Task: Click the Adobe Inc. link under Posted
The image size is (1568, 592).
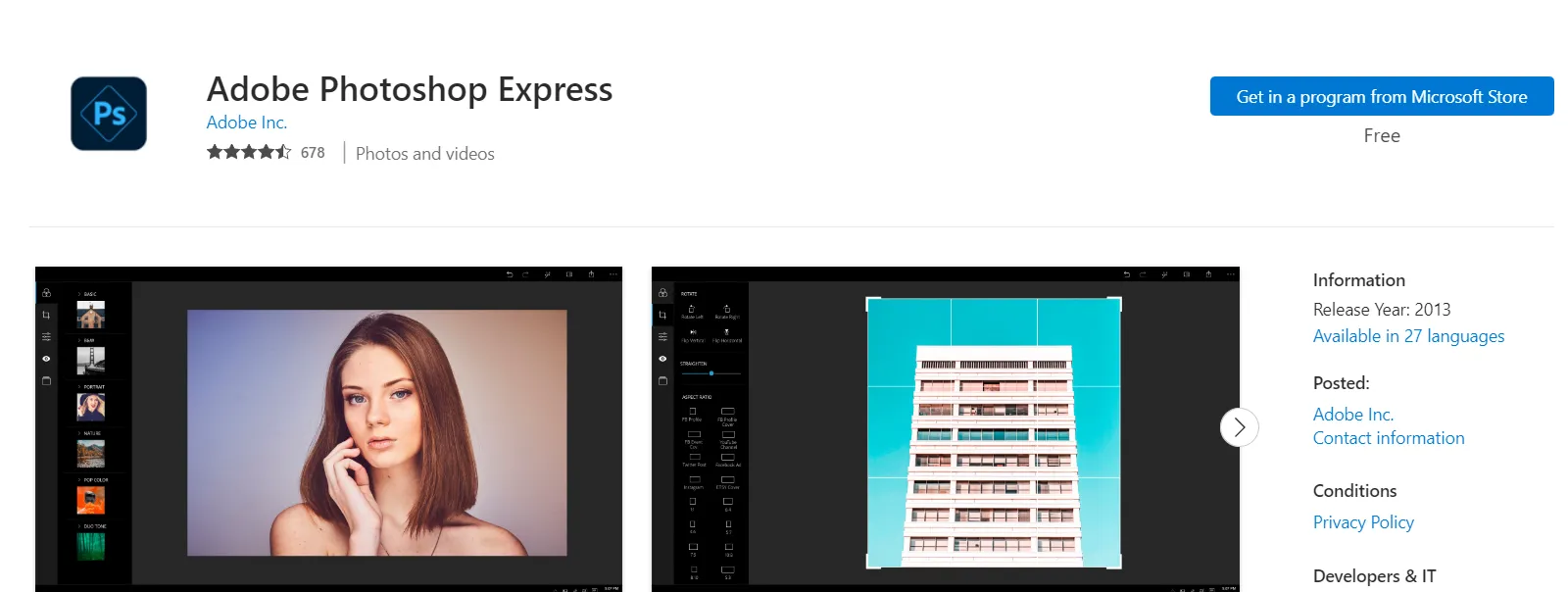Action: [x=1352, y=415]
